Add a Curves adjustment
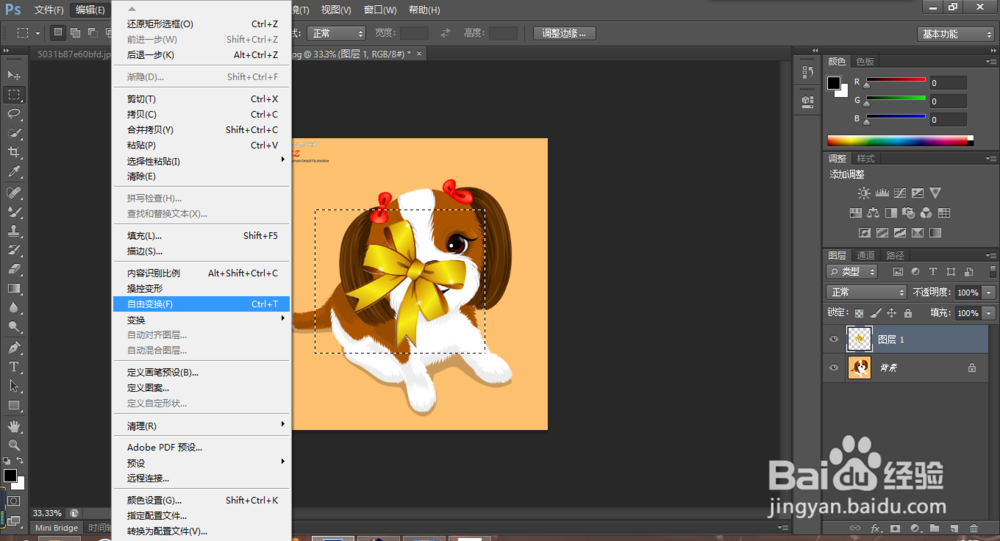The height and width of the screenshot is (541, 1000). point(900,193)
